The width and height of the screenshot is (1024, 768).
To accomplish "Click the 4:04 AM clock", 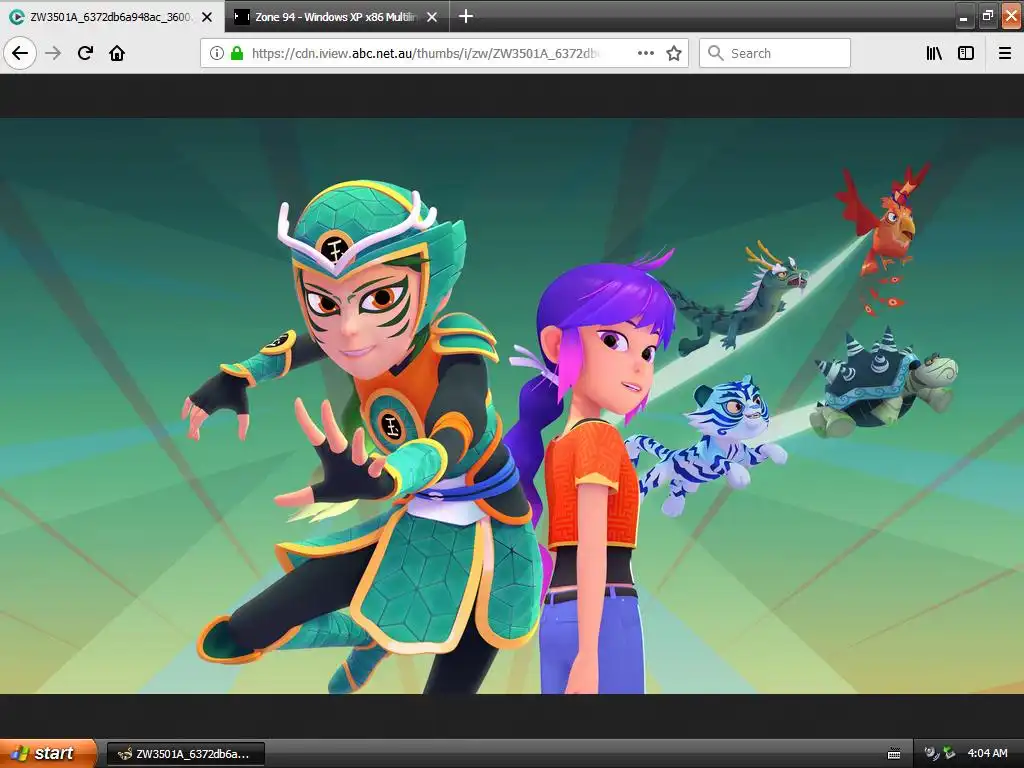I will pyautogui.click(x=987, y=753).
